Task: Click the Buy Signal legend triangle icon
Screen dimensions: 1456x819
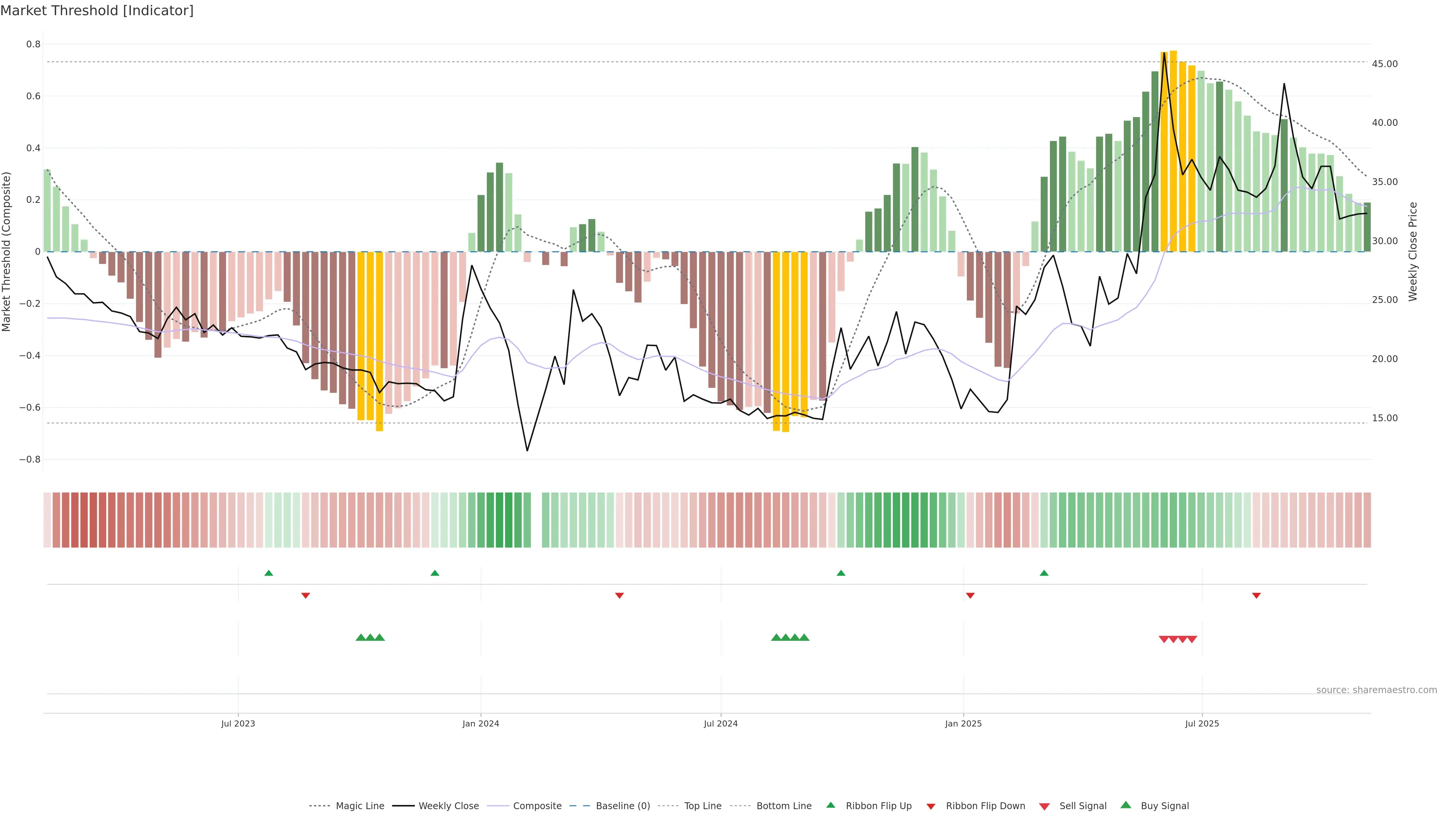Action: 1126,805
